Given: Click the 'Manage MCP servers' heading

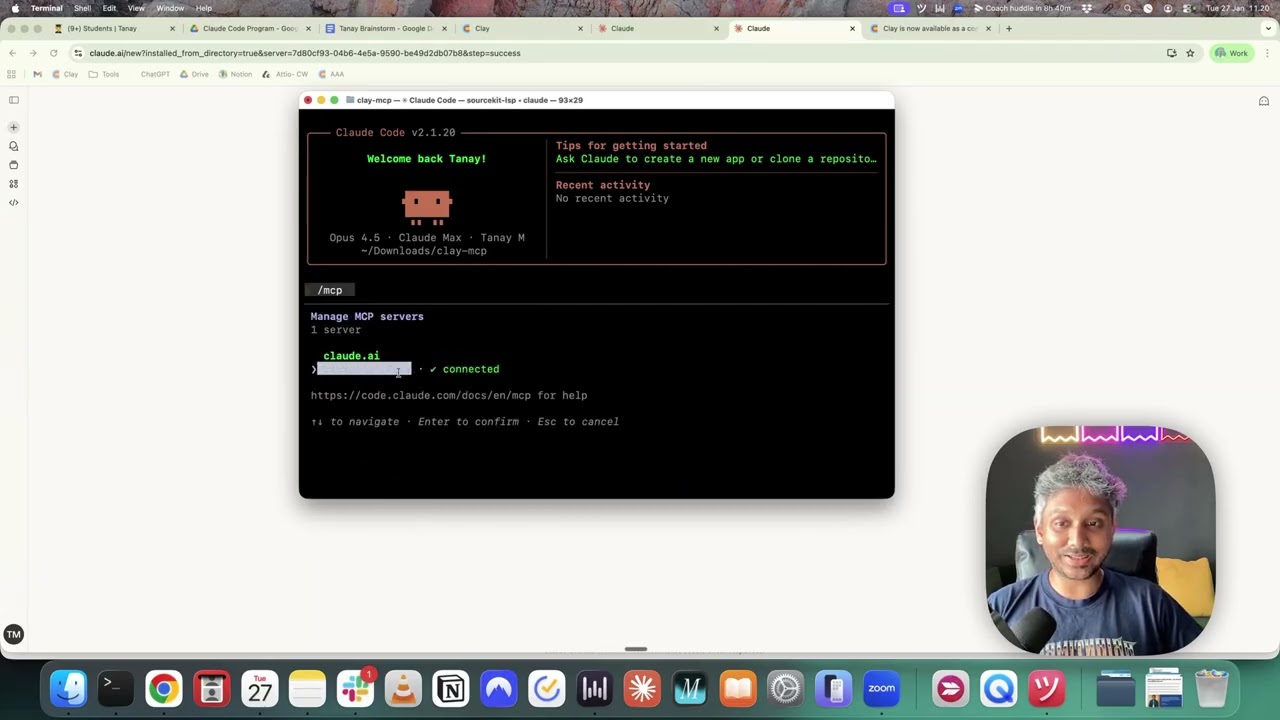Looking at the screenshot, I should [367, 316].
